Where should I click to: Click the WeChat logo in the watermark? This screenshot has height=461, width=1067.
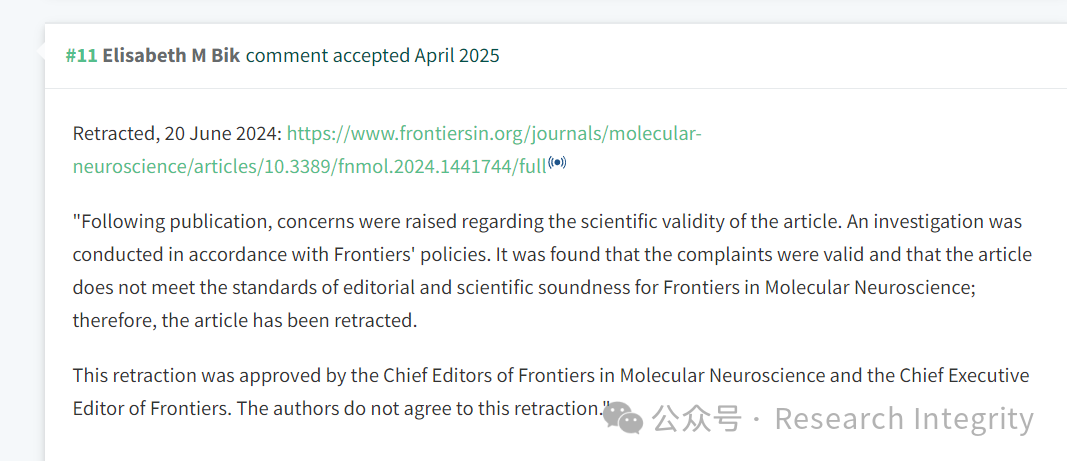tap(623, 417)
